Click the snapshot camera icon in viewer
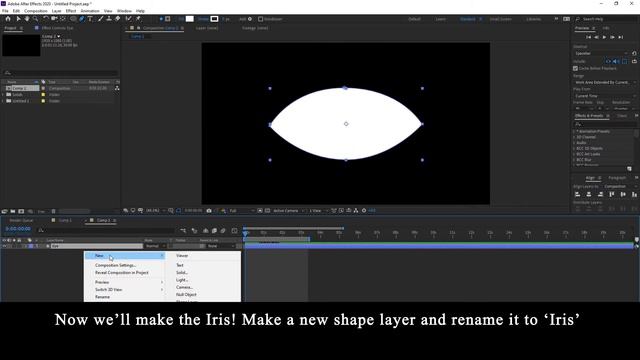This screenshot has height=360, width=640. coord(209,211)
